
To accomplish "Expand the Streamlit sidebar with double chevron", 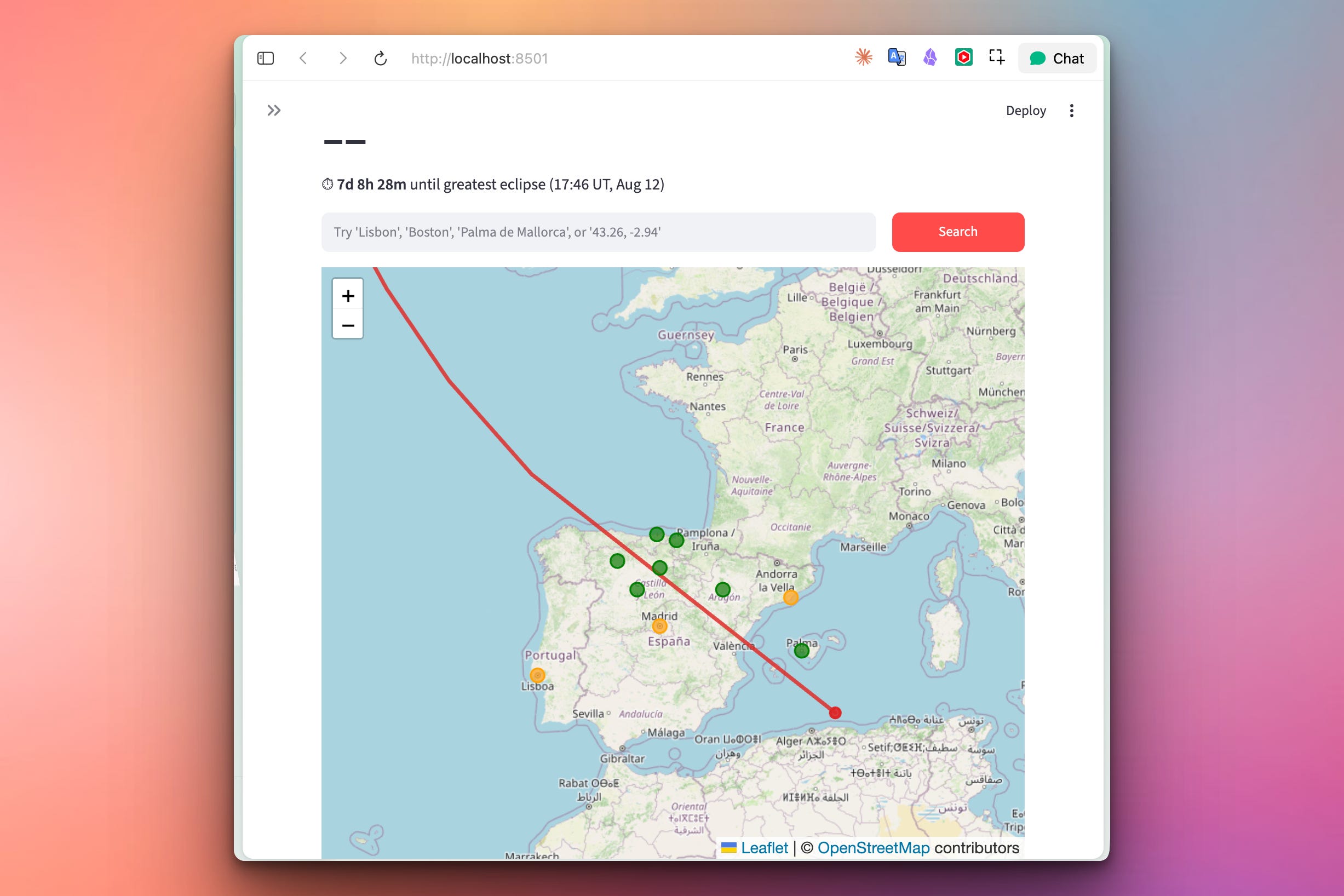I will [274, 110].
